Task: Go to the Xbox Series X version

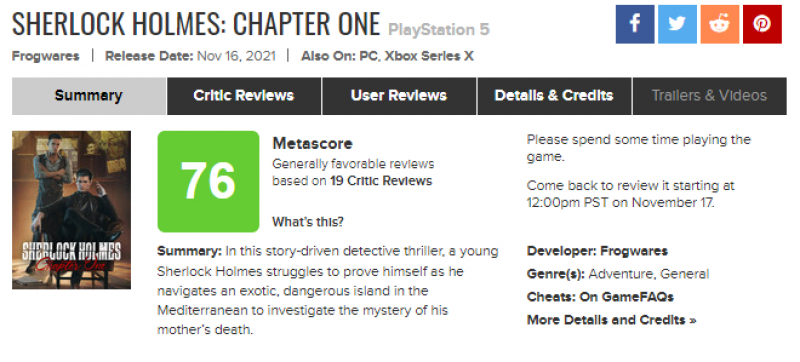Action: pos(429,56)
